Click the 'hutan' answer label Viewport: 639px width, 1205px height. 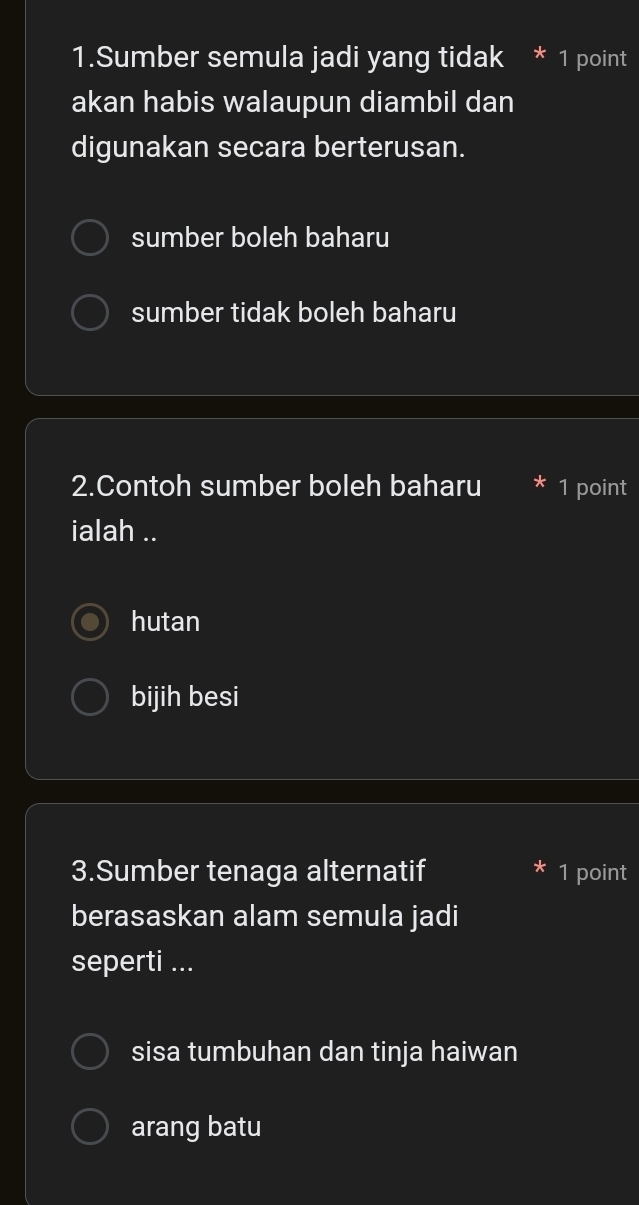pos(166,622)
